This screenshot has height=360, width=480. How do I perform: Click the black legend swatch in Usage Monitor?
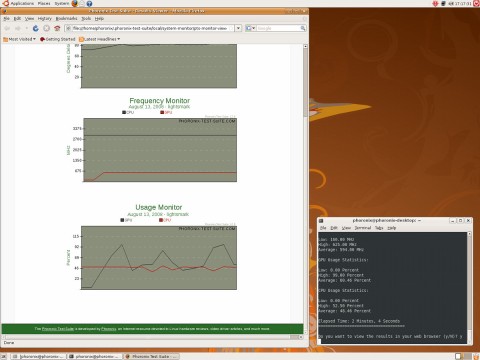click(122, 220)
